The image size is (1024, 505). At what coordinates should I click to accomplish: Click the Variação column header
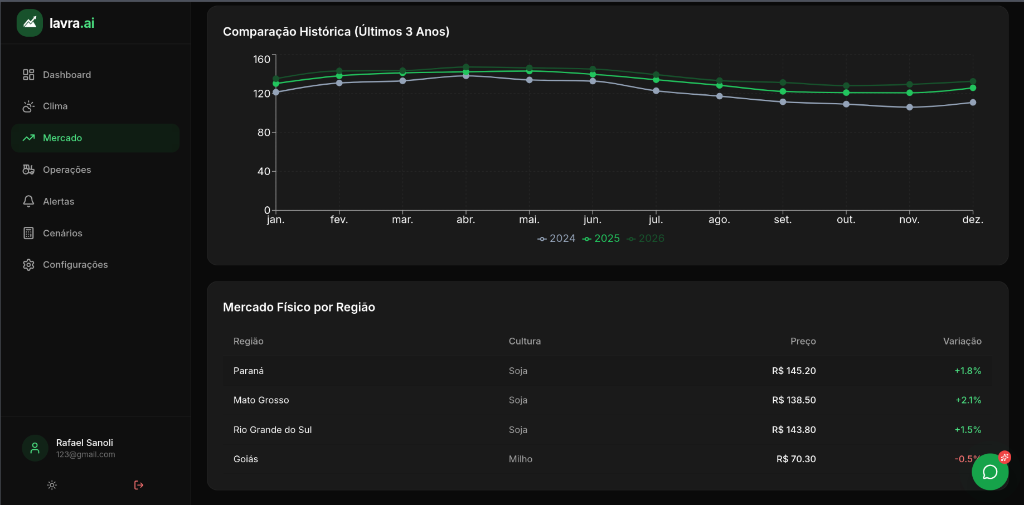pyautogui.click(x=962, y=341)
